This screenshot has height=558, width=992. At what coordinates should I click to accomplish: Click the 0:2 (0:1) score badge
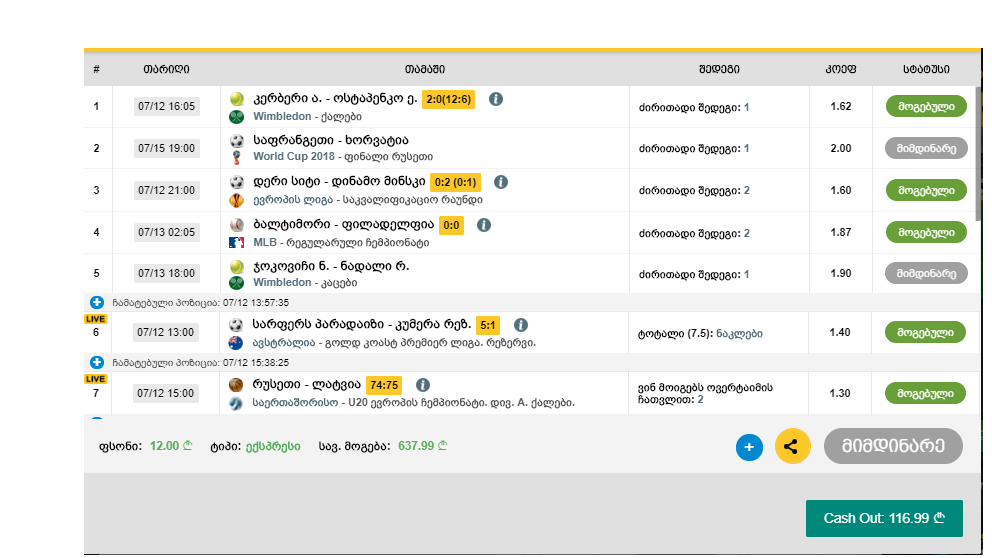456,182
